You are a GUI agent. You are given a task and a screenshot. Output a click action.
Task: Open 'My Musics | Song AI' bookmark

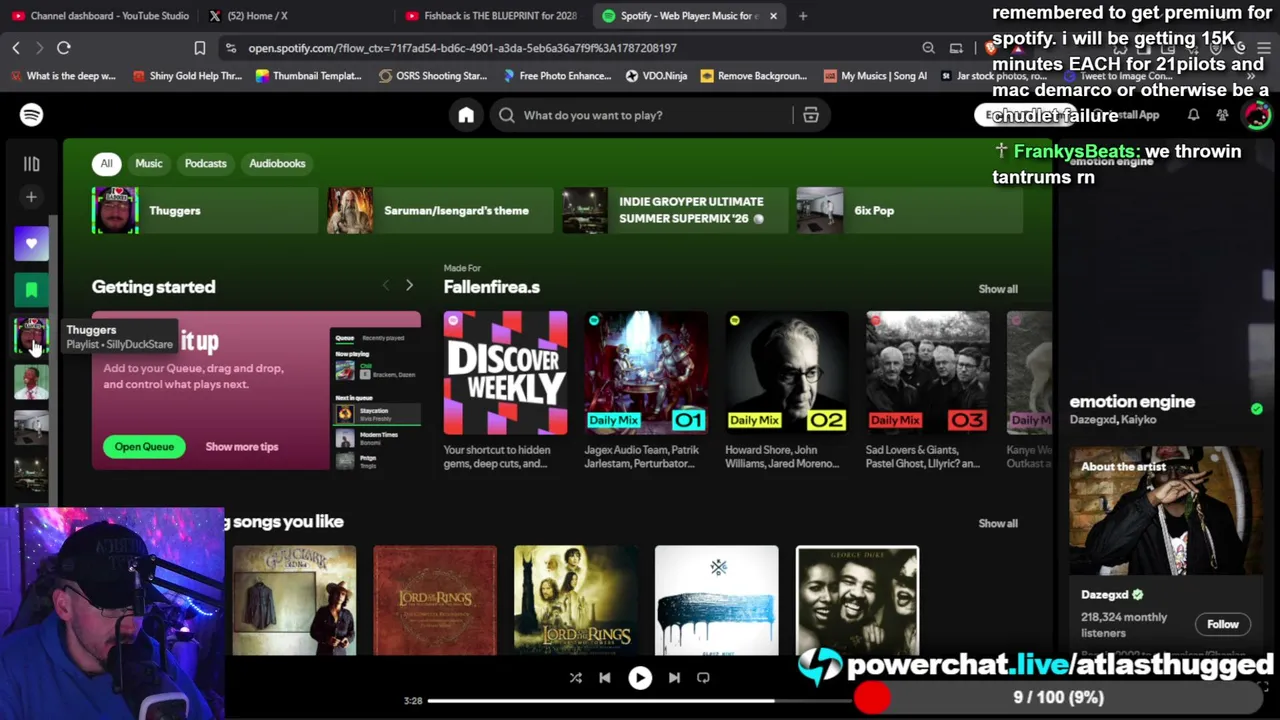point(875,76)
